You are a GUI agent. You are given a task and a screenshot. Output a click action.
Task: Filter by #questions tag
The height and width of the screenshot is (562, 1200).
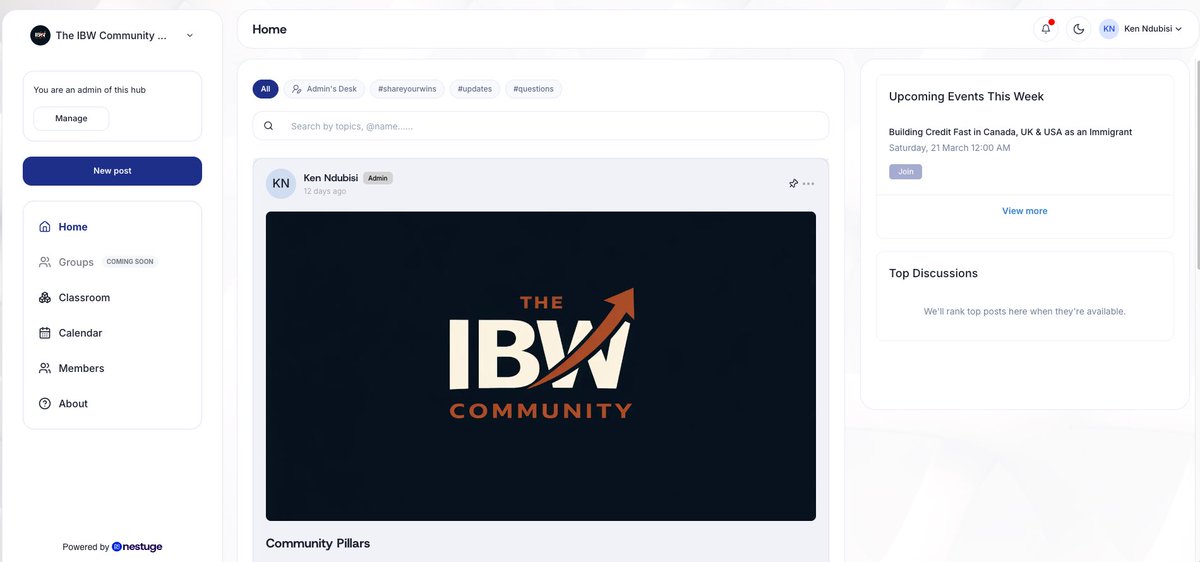(533, 89)
